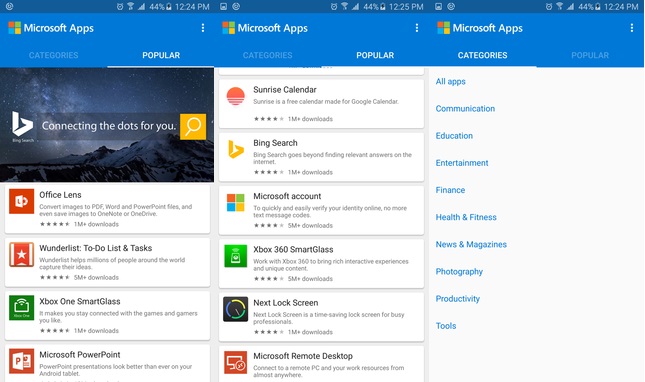The width and height of the screenshot is (645, 382).
Task: Tap Microsoft account 5M+ downloads rating row
Action: point(293,225)
